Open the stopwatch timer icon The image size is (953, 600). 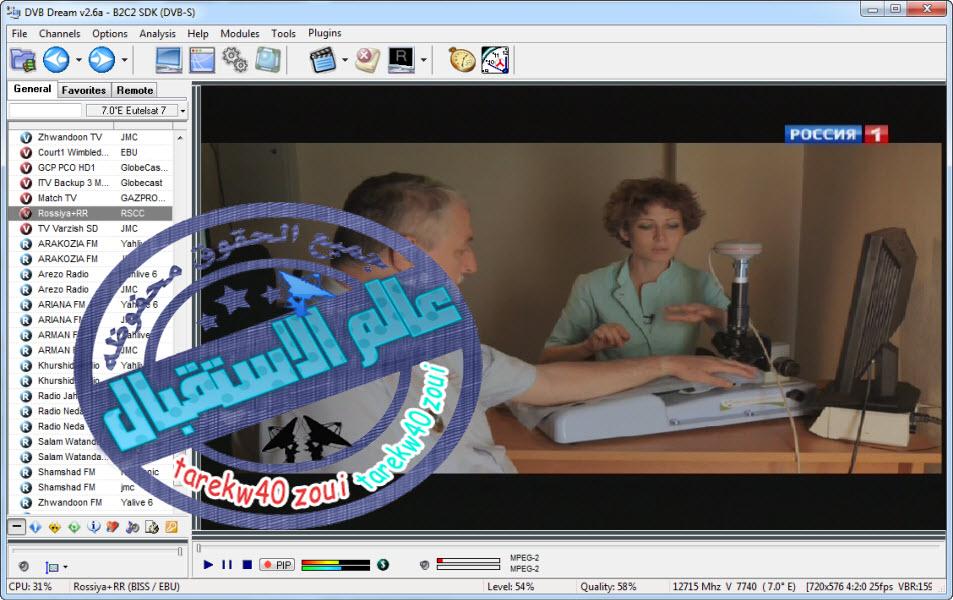[462, 60]
